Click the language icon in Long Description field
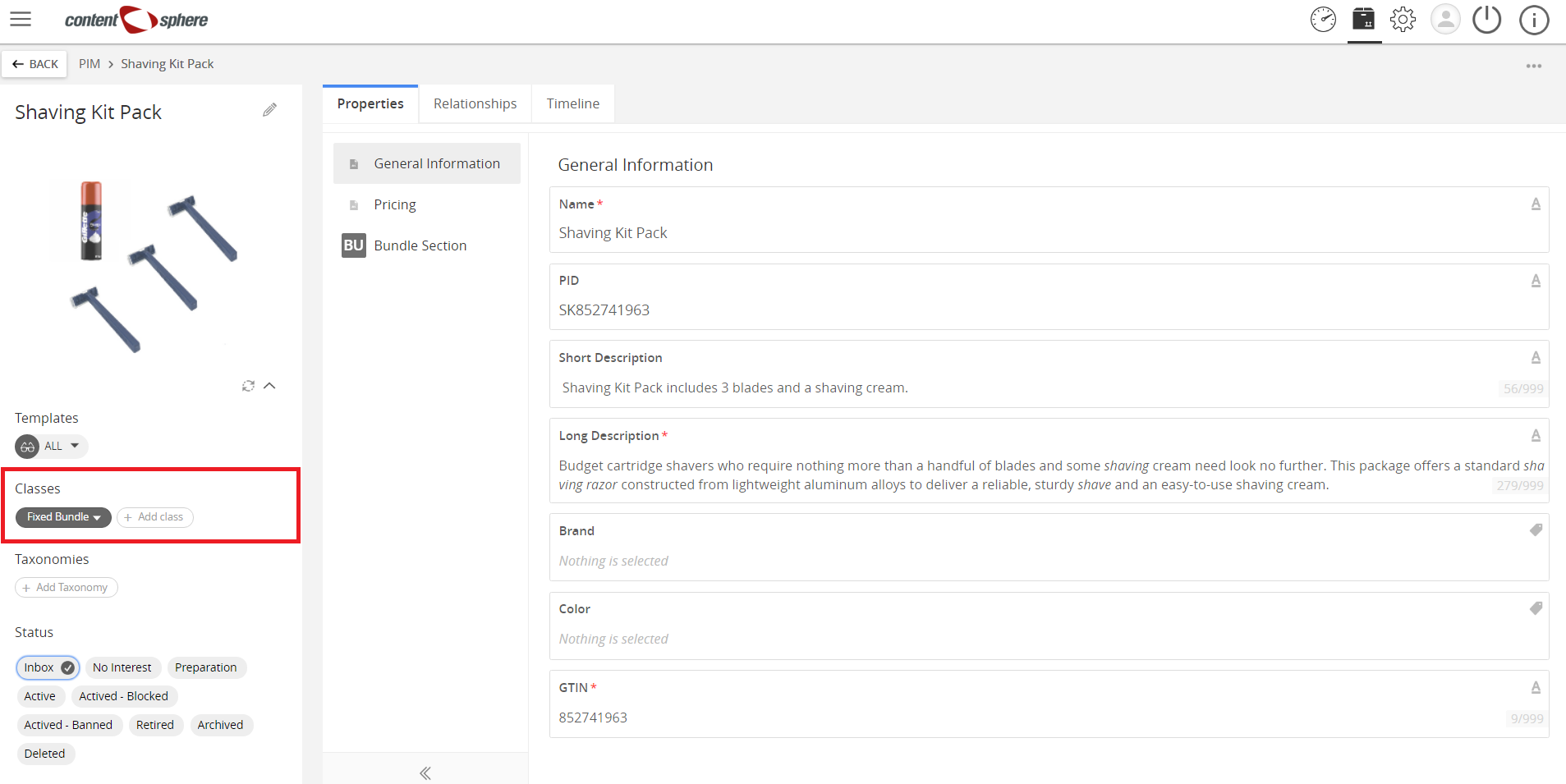Image resolution: width=1566 pixels, height=784 pixels. pos(1536,435)
